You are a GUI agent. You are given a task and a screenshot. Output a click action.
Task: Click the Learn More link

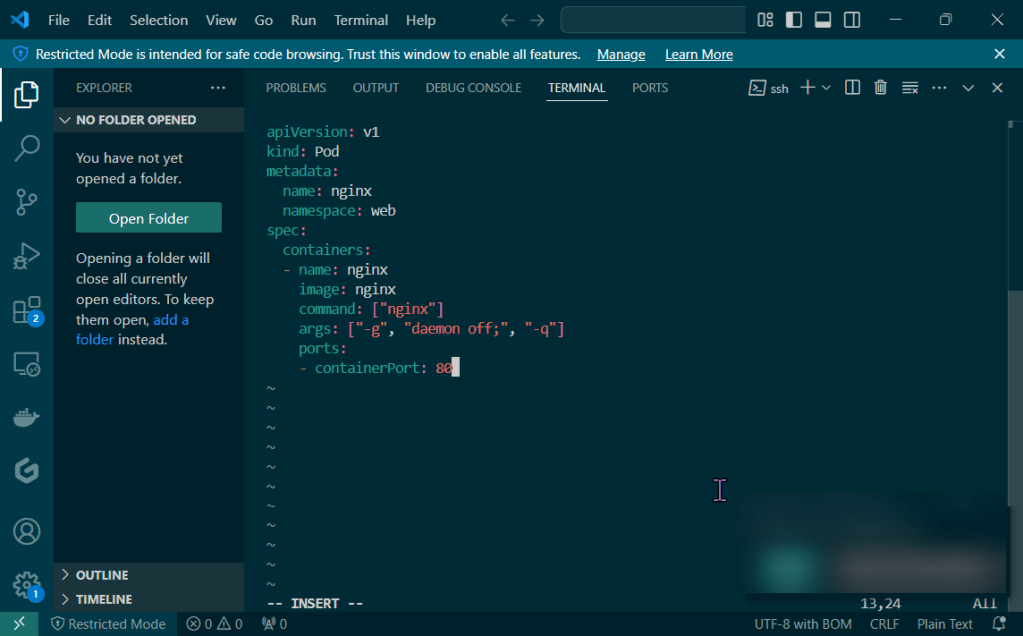(x=698, y=54)
